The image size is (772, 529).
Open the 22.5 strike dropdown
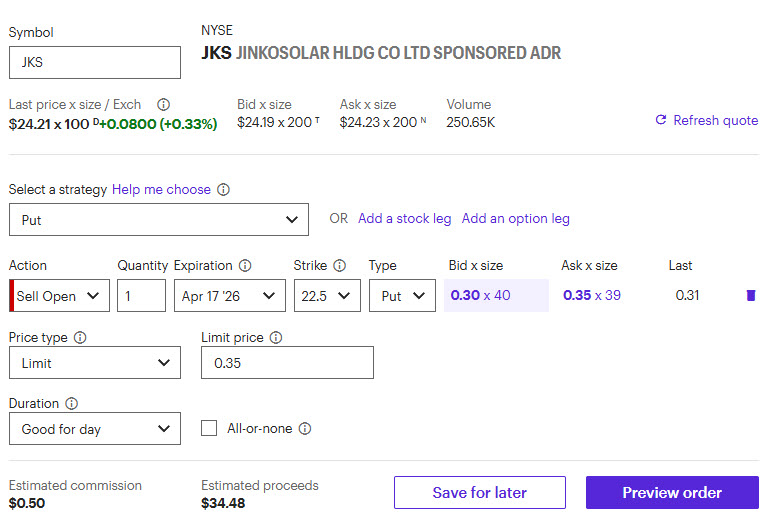pos(327,296)
